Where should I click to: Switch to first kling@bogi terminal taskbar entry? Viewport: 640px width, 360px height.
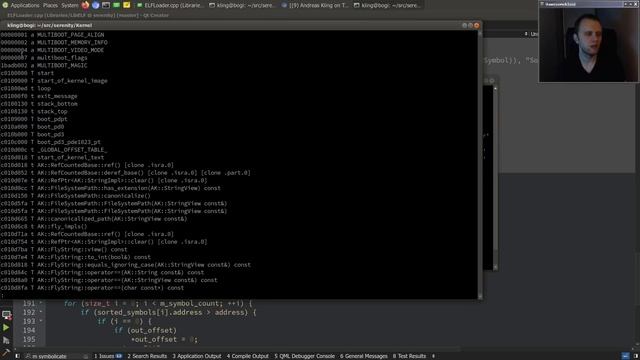pyautogui.click(x=242, y=5)
